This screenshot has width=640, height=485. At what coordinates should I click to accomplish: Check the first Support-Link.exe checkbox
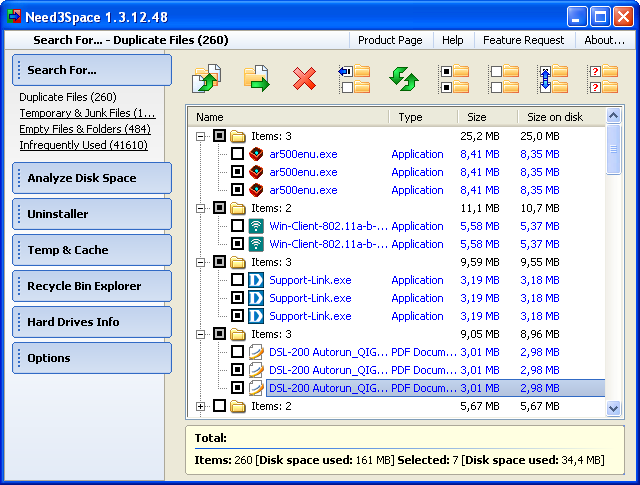(237, 280)
